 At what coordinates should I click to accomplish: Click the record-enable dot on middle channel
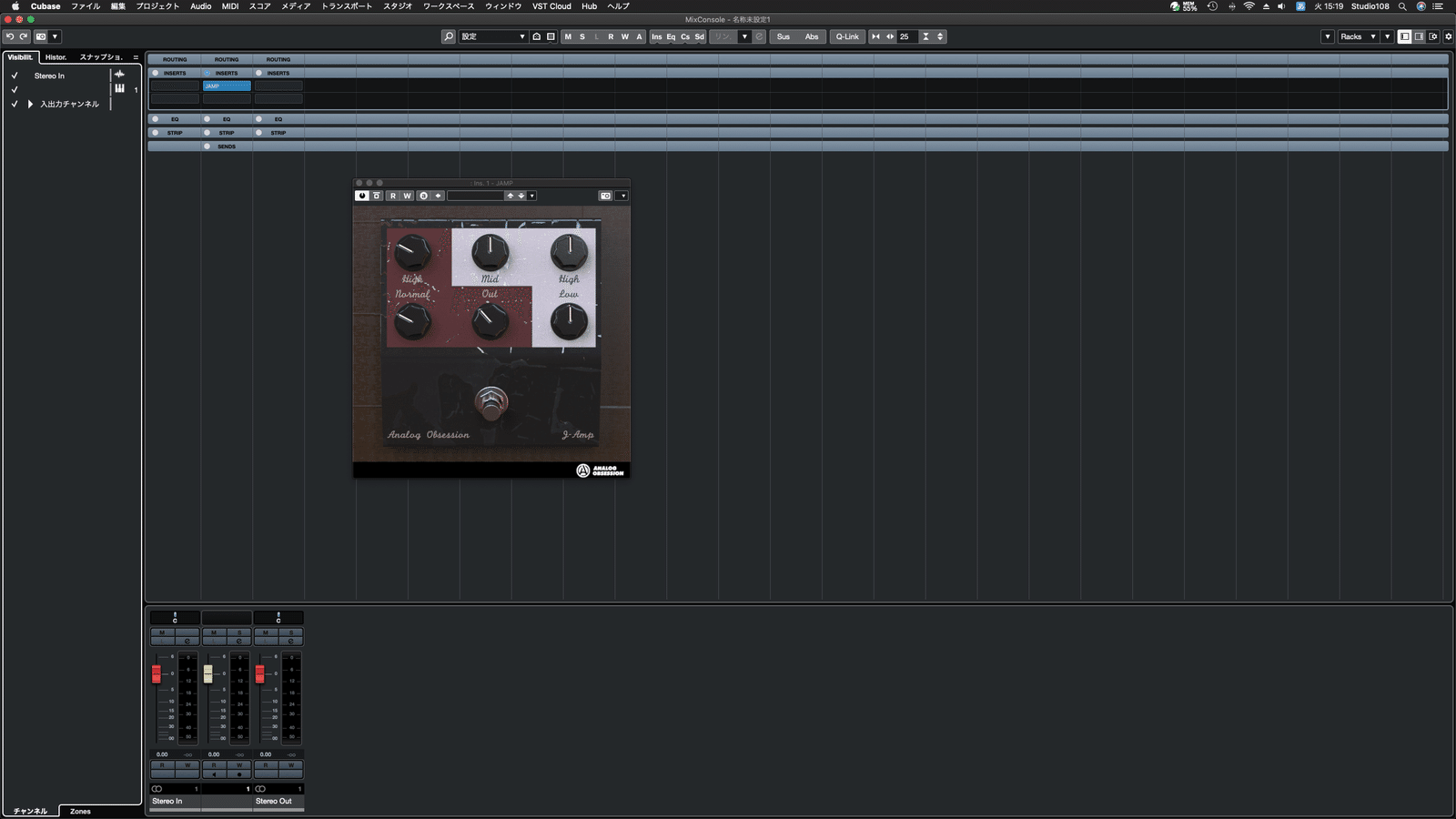click(239, 773)
